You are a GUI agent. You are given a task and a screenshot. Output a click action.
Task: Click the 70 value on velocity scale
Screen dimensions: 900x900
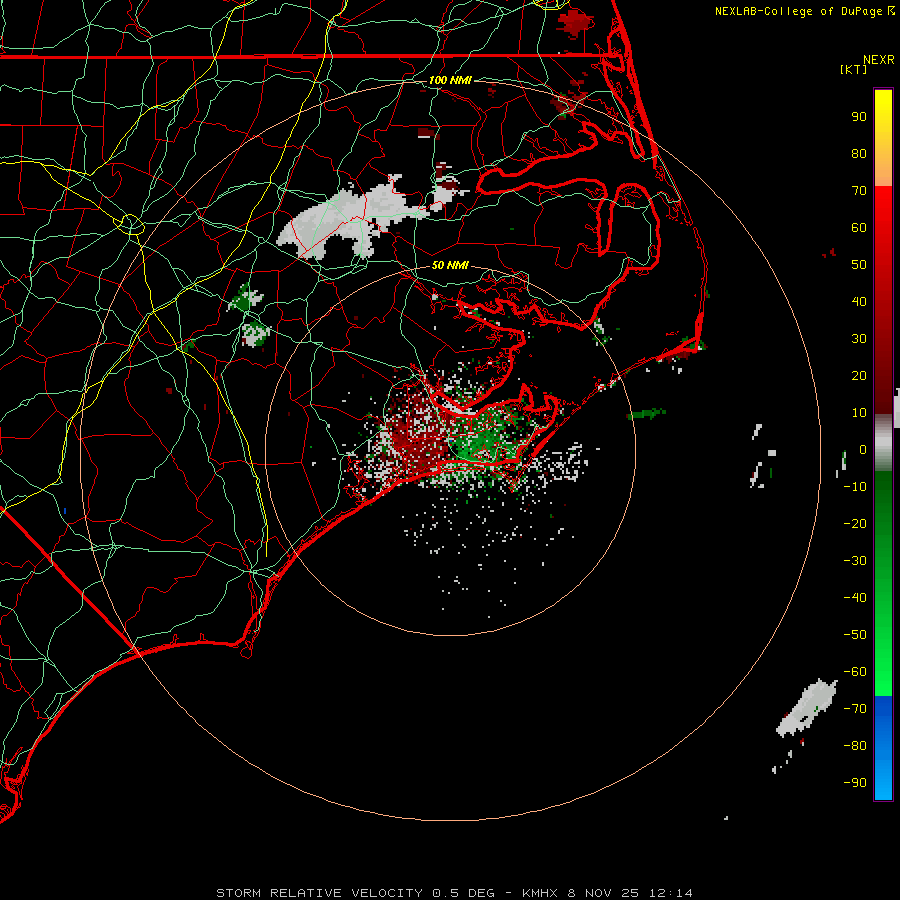[859, 191]
